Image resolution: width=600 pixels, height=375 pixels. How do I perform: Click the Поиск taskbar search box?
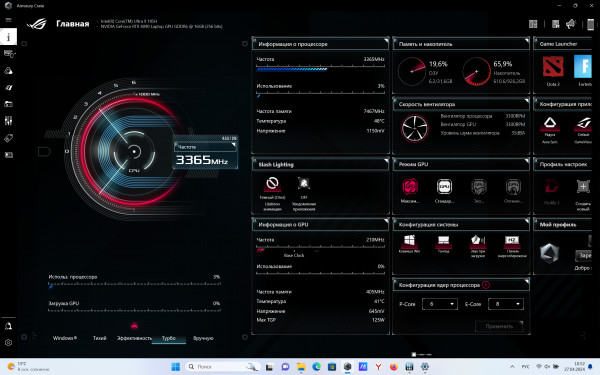[223, 367]
